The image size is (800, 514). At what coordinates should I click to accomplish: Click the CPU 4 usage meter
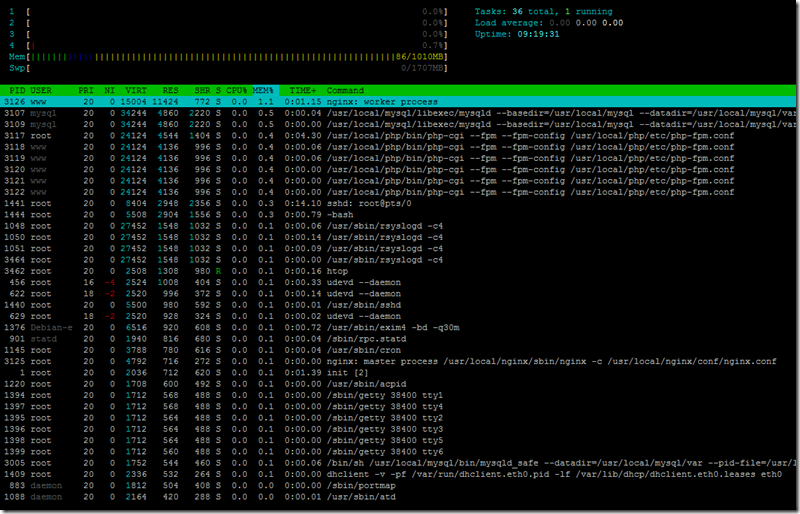[x=228, y=45]
